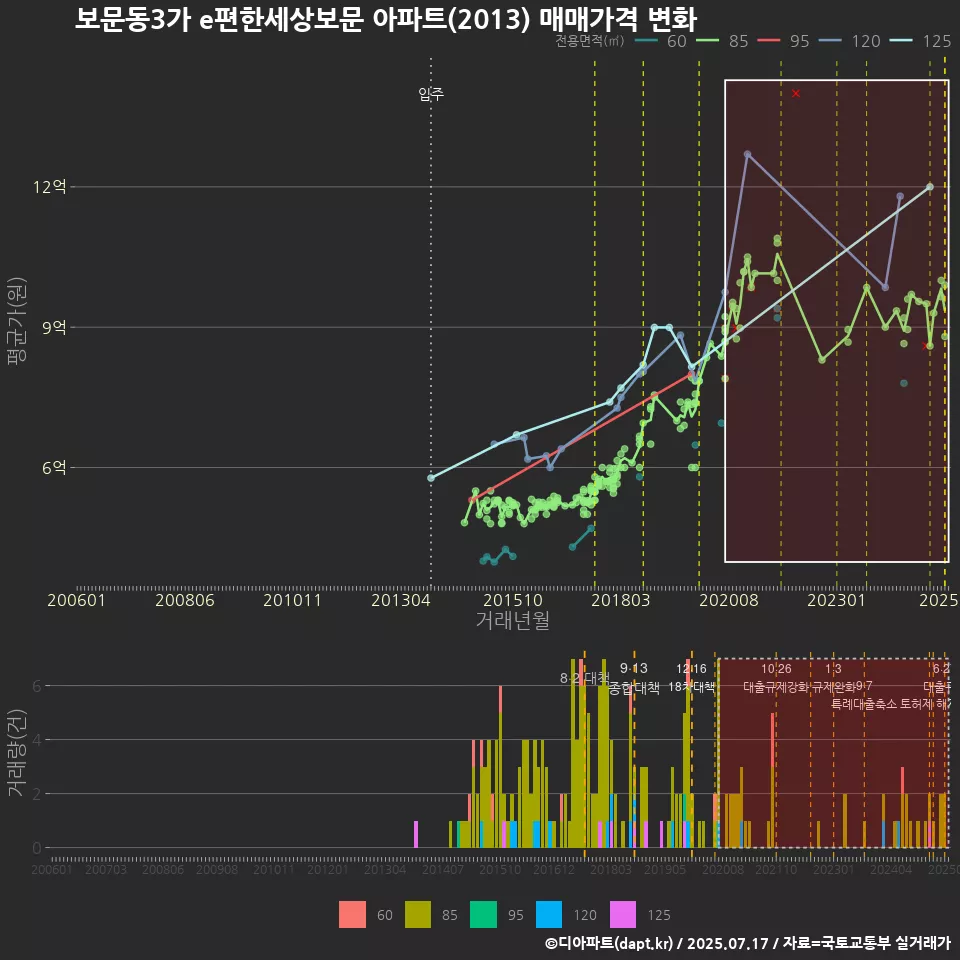Click the 85 line entry in top legend
960x960 pixels.
723,41
